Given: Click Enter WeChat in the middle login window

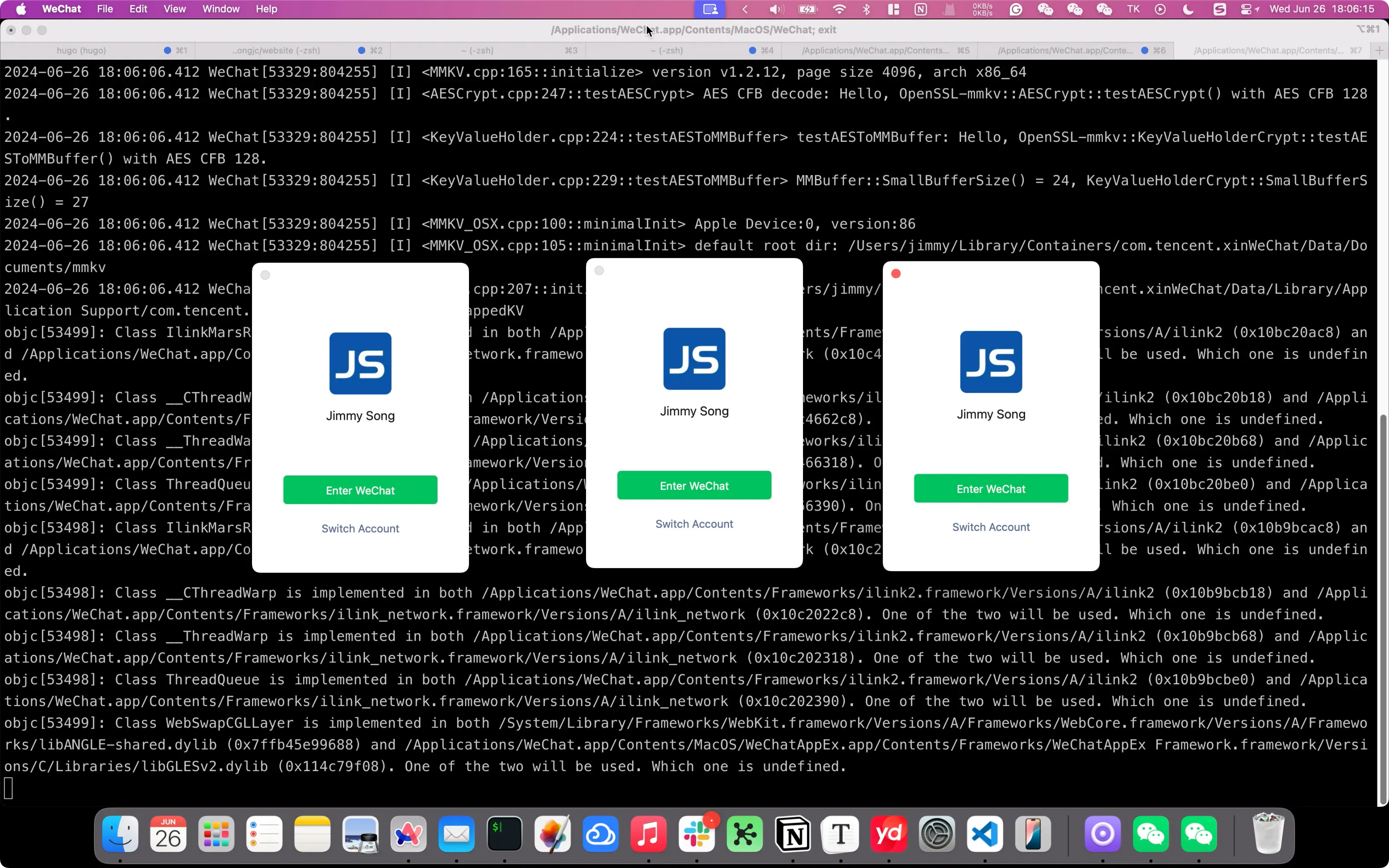Looking at the screenshot, I should [x=694, y=486].
